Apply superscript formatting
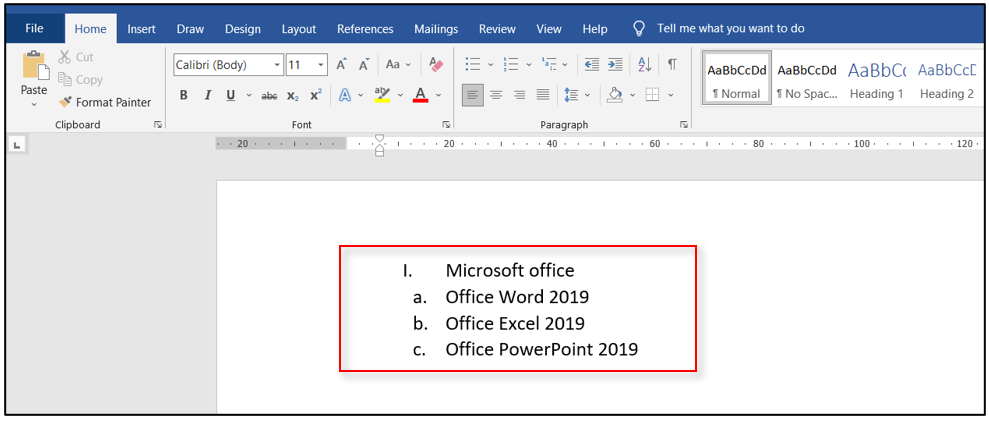 pos(316,95)
